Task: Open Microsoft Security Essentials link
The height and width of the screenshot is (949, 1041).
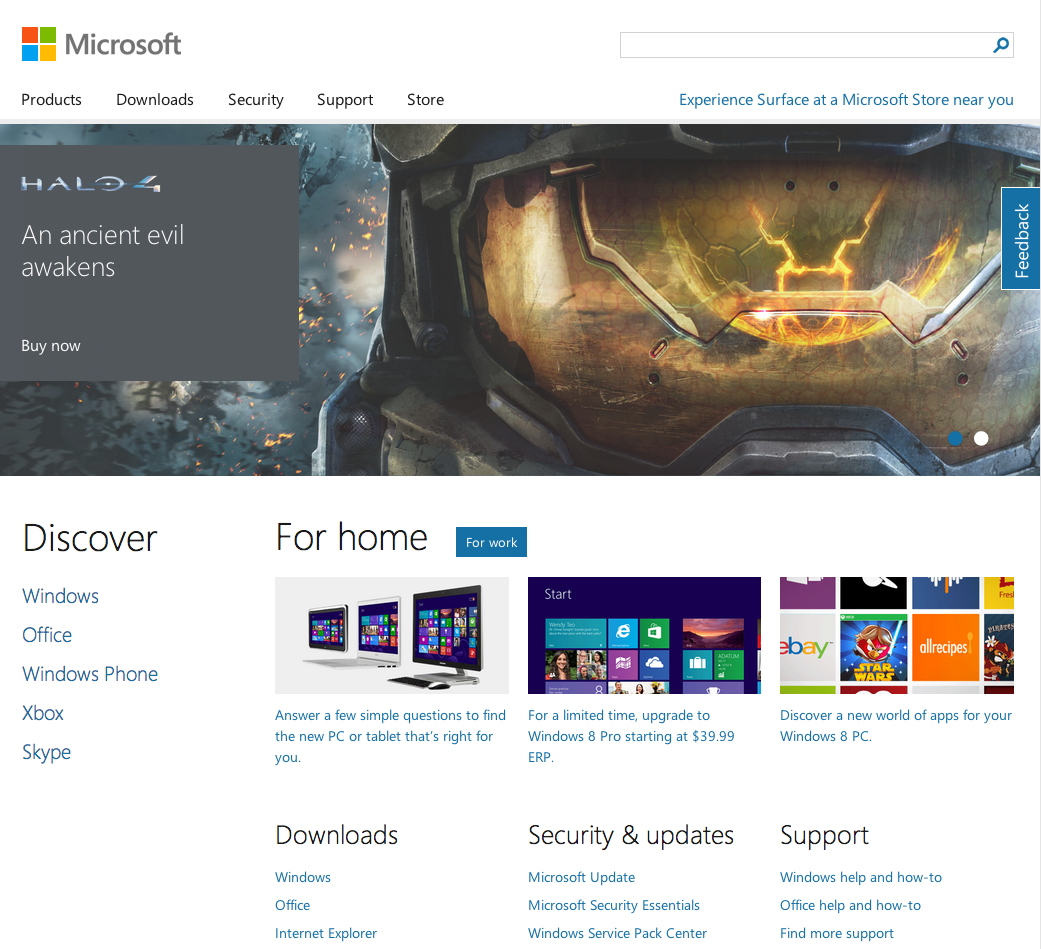Action: pyautogui.click(x=613, y=905)
